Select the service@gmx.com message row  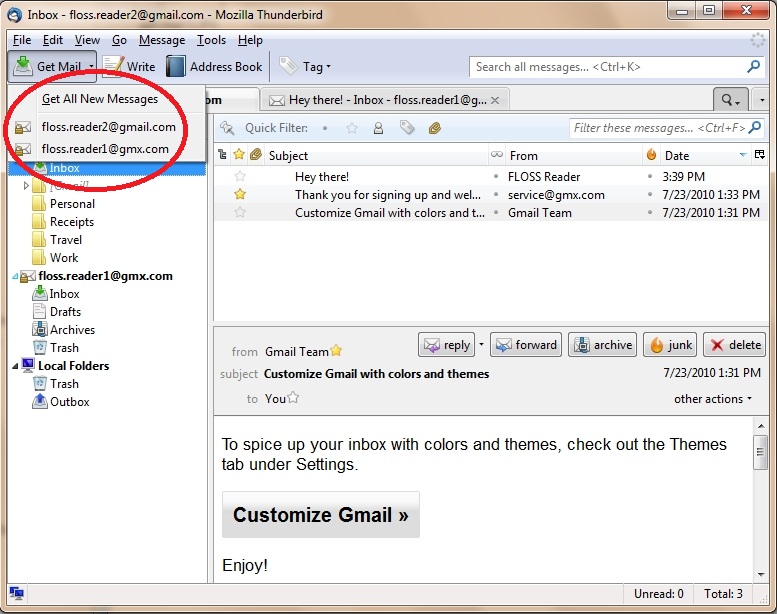click(491, 194)
